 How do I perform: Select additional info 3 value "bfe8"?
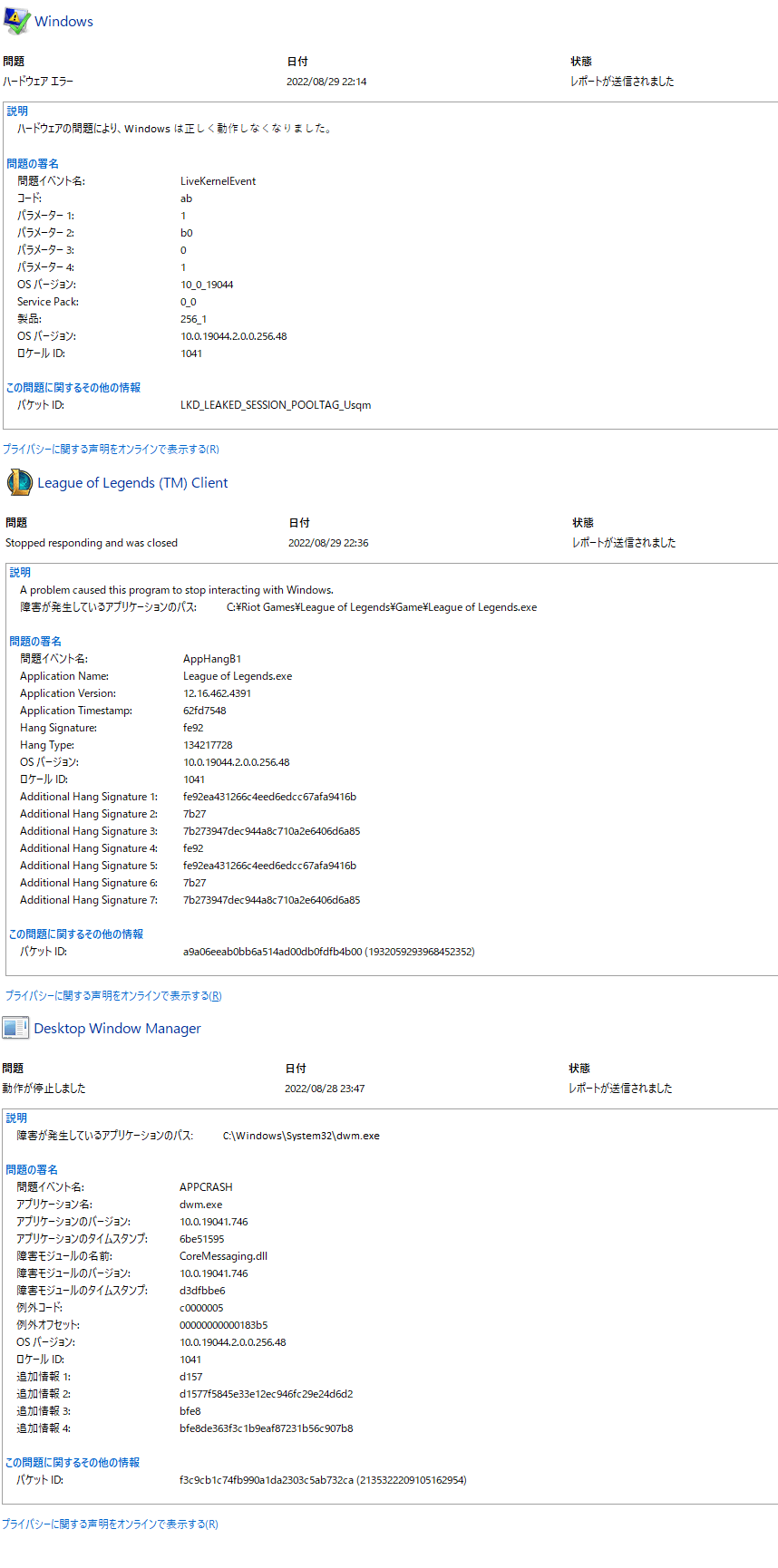click(x=190, y=1411)
